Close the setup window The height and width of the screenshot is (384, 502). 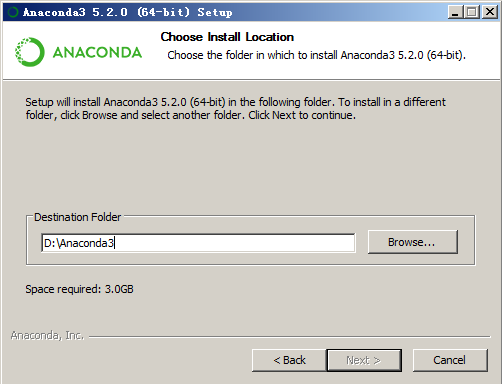490,12
